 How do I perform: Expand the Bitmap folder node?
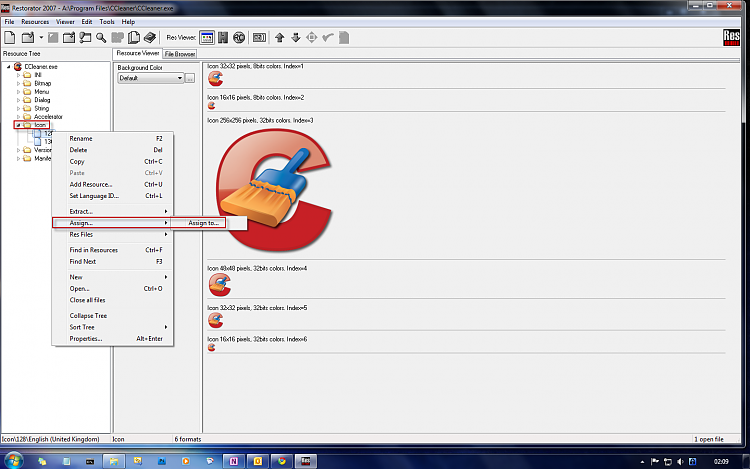point(19,83)
